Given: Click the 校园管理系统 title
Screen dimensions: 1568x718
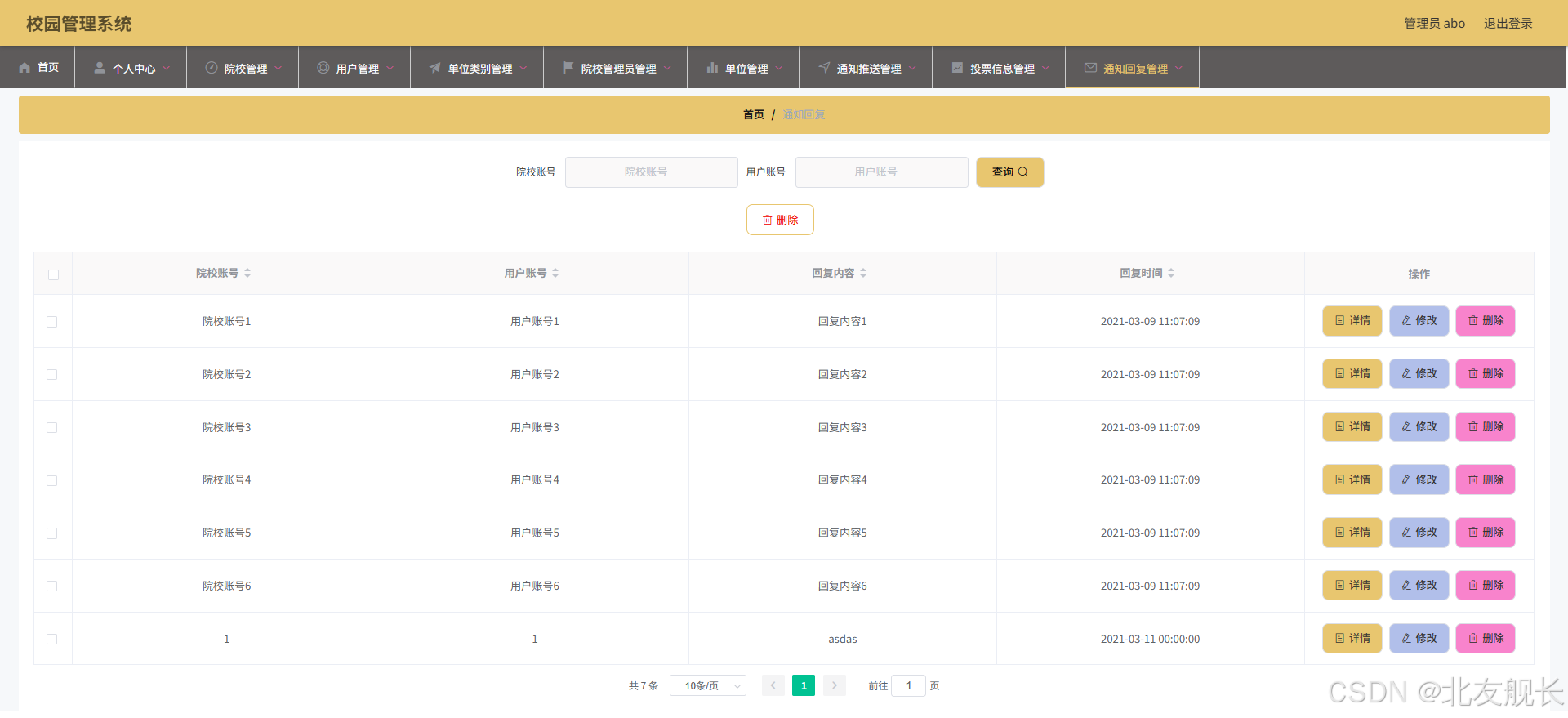Looking at the screenshot, I should [x=79, y=24].
